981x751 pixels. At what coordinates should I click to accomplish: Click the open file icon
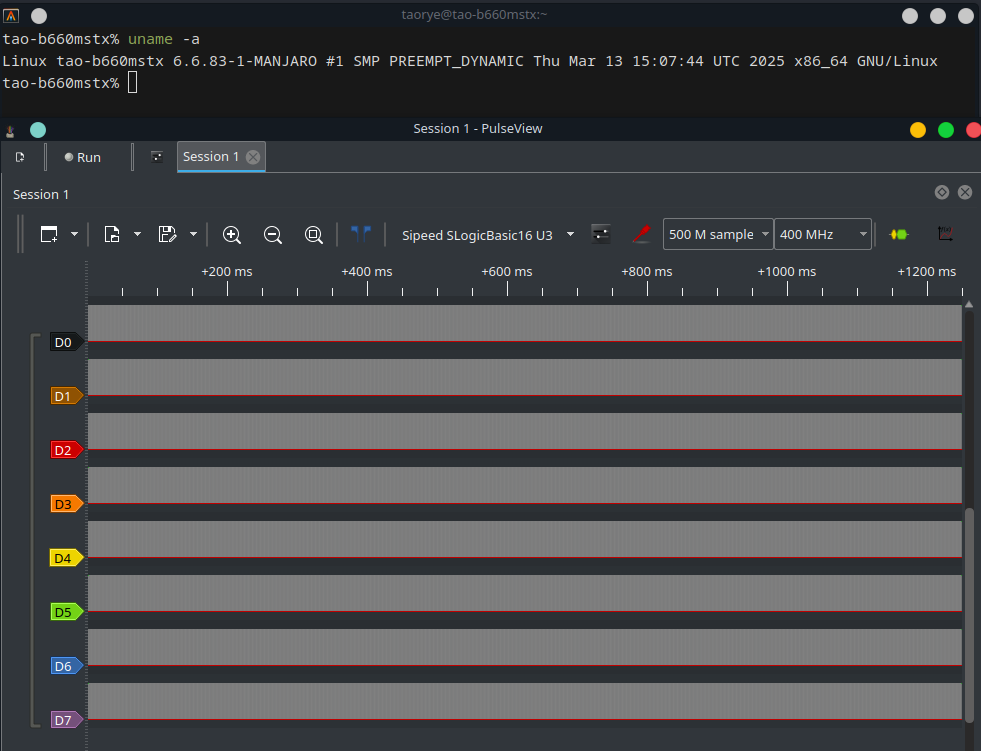[112, 235]
